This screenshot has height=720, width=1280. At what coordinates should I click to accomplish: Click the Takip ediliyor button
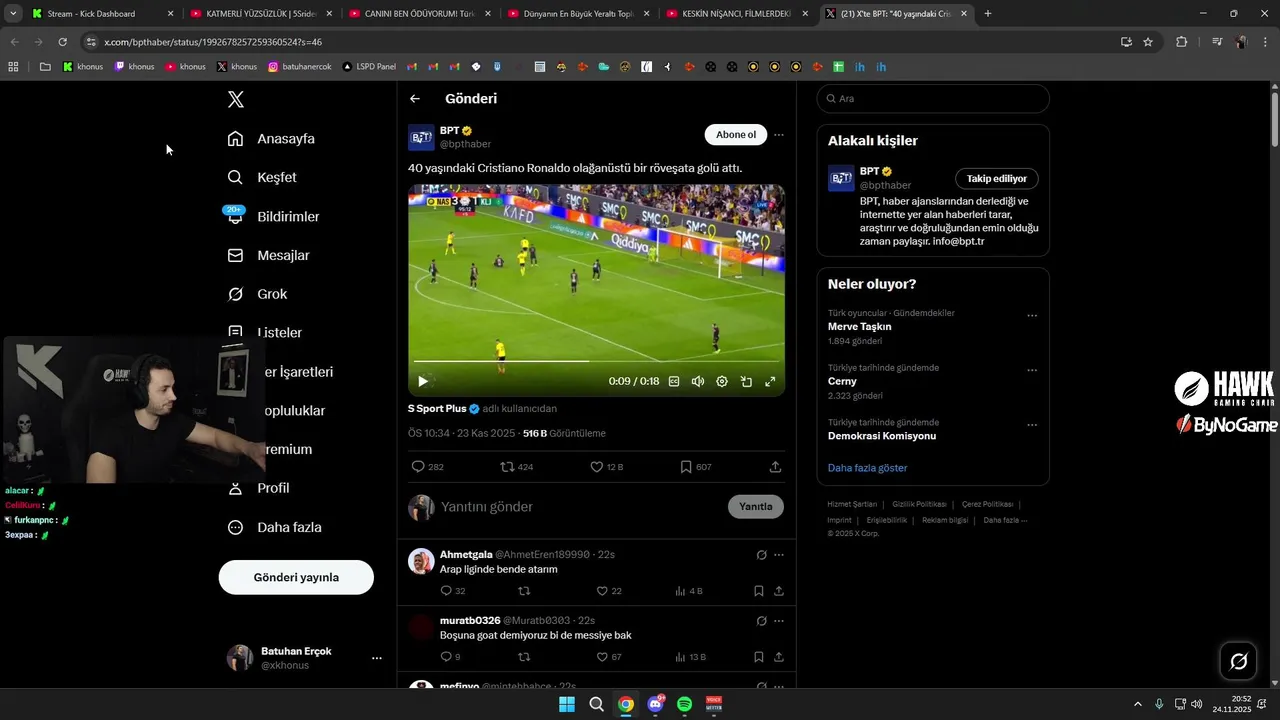tap(997, 179)
